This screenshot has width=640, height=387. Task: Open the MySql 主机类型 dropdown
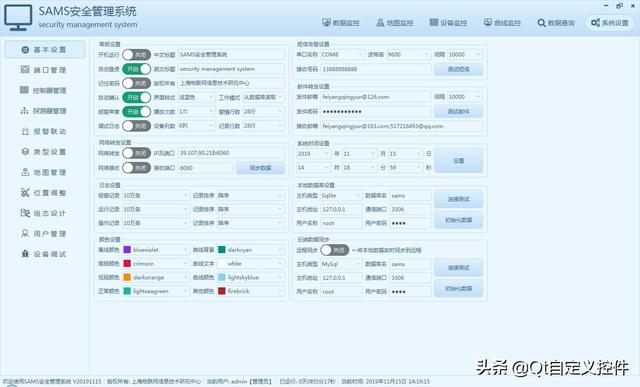point(341,264)
